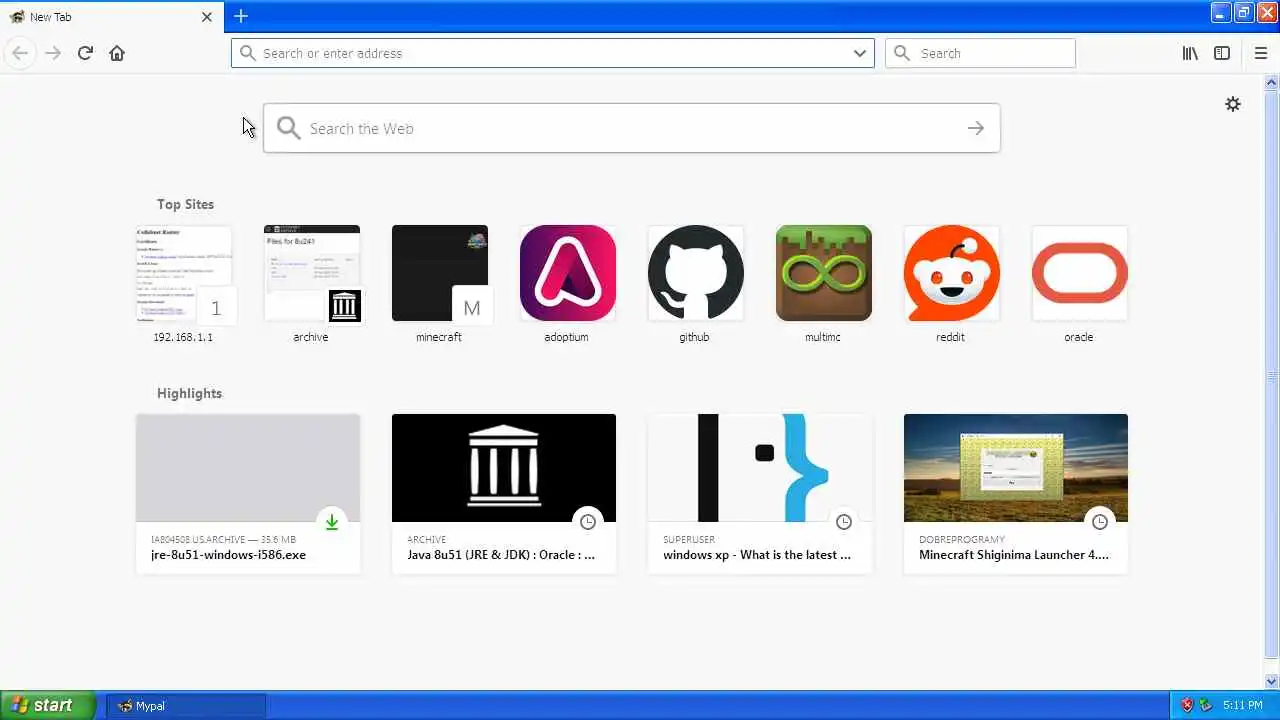The width and height of the screenshot is (1280, 720).
Task: Click the green download icon on jre card
Action: coord(332,522)
